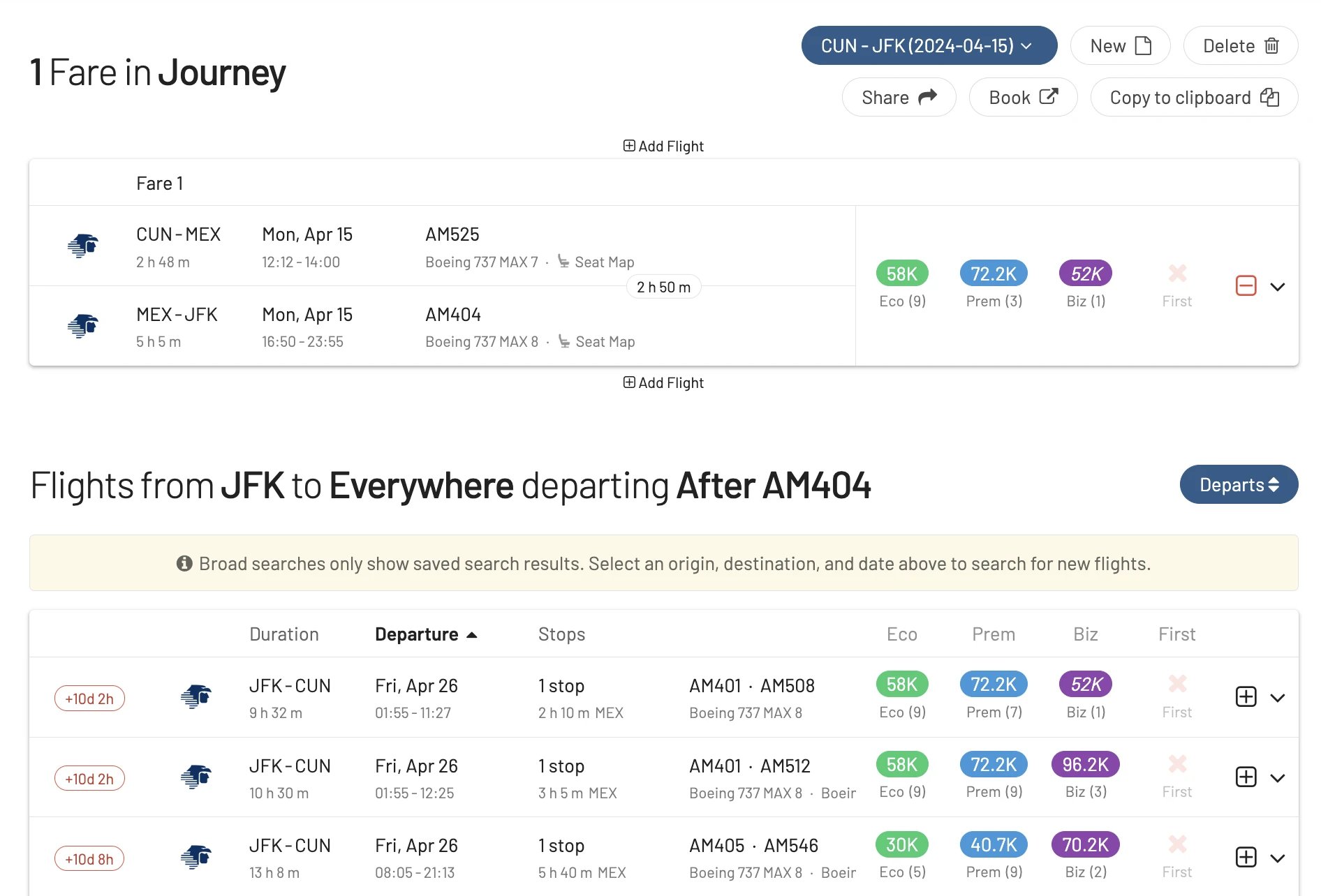Click the Delete journey button

(x=1240, y=45)
